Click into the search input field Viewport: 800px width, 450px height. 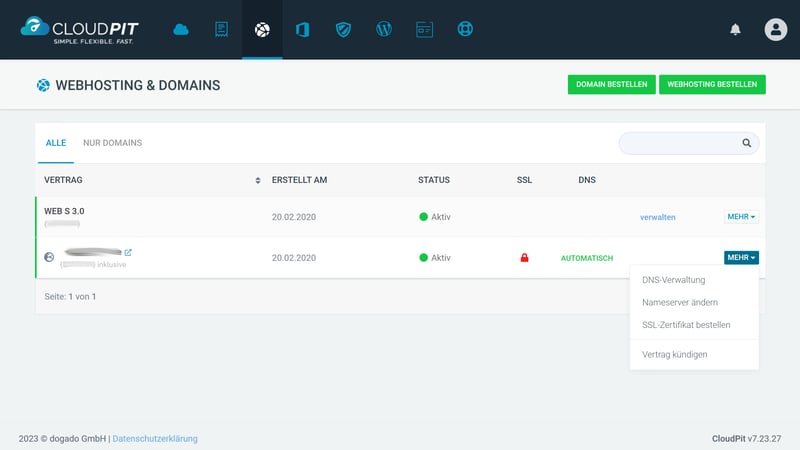coord(680,143)
